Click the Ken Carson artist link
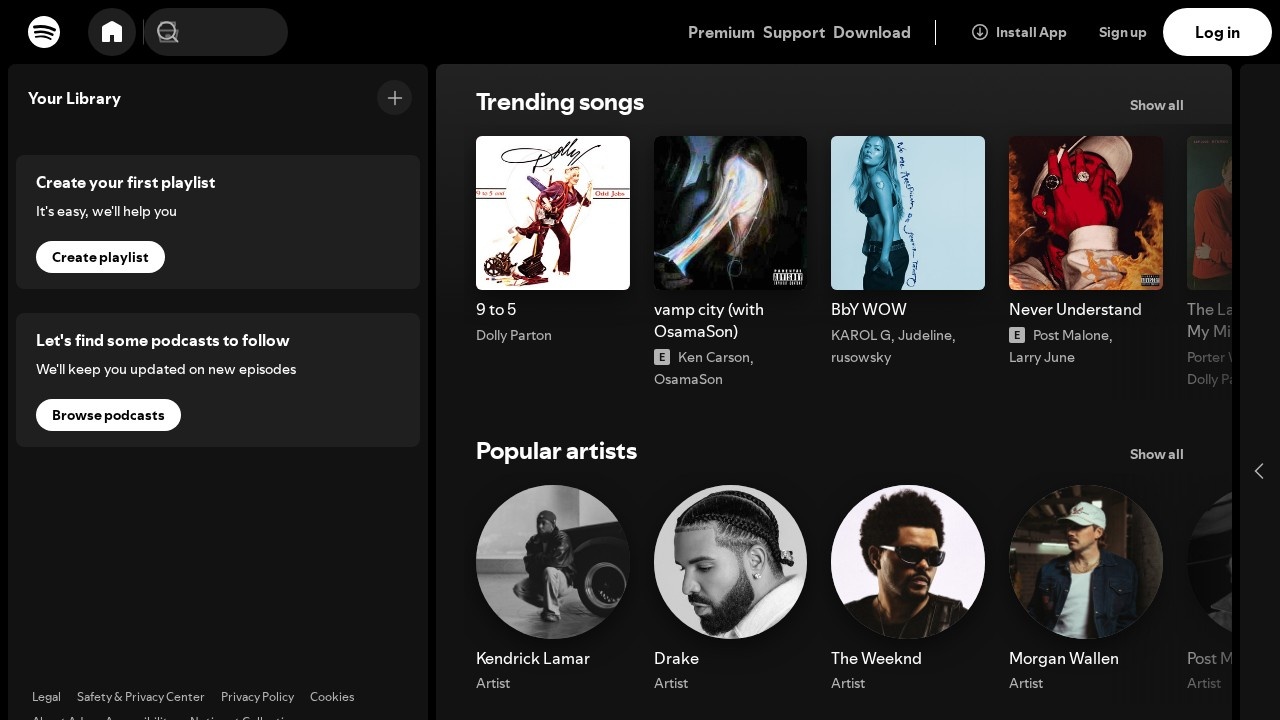This screenshot has width=1280, height=720. pyautogui.click(x=714, y=357)
